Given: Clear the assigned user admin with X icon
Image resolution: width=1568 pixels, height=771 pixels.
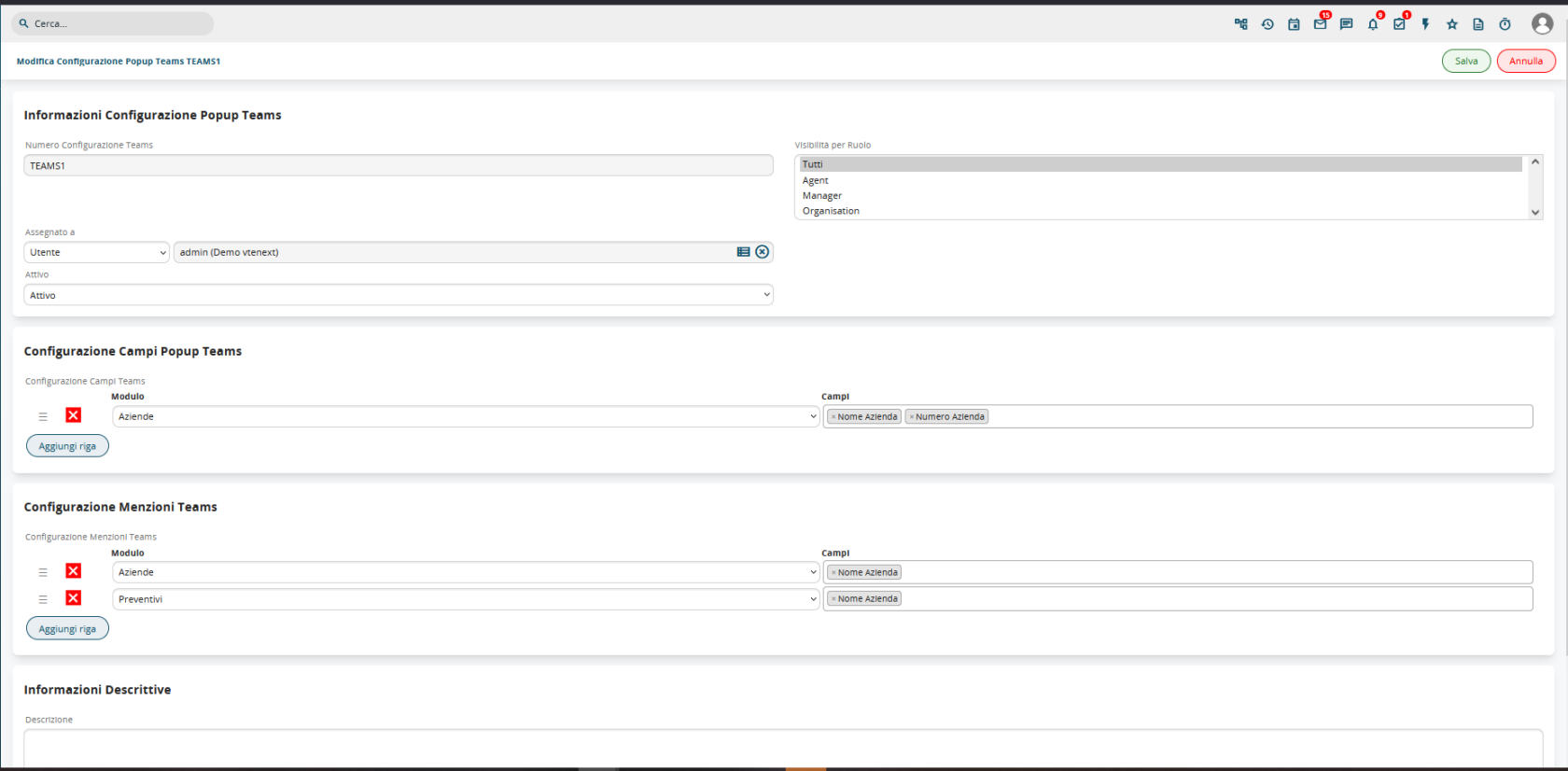Looking at the screenshot, I should point(763,252).
